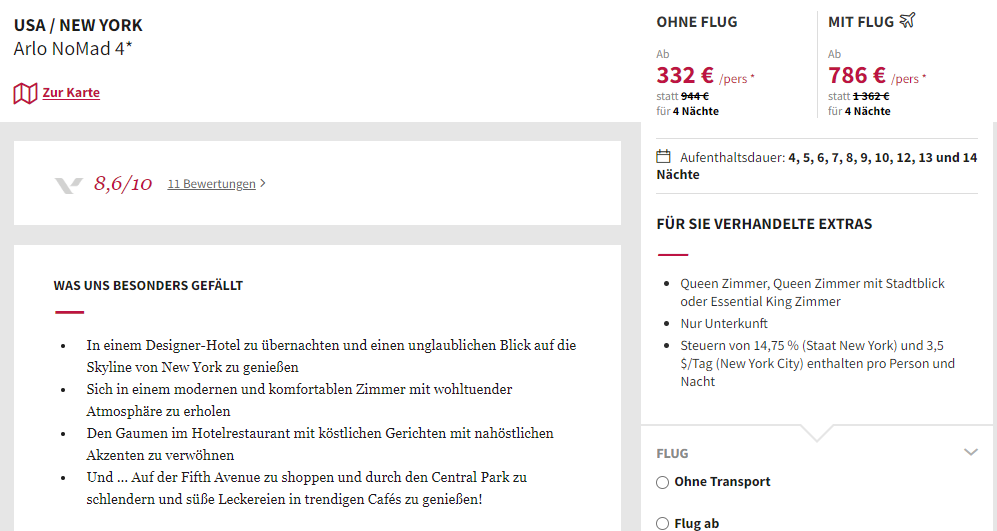Click the map icon beside Zur Karte
Image resolution: width=997 pixels, height=531 pixels.
click(25, 93)
